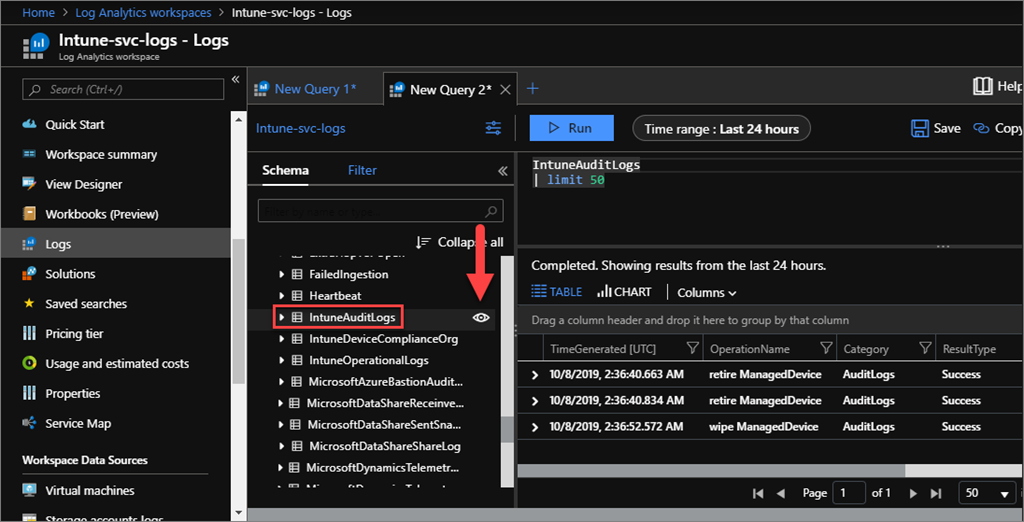Expand the FailedIngestion table node
Image resolution: width=1024 pixels, height=522 pixels.
[281, 274]
